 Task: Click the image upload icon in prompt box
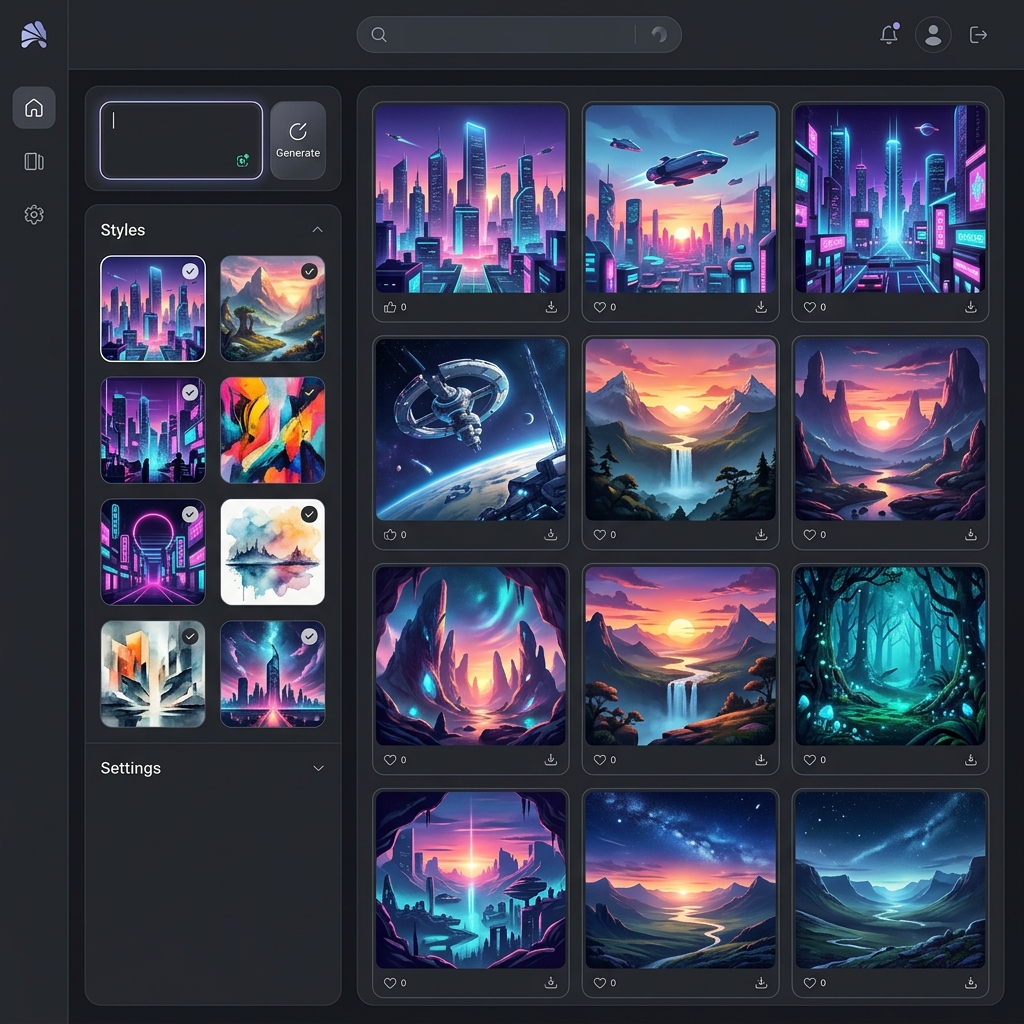(x=243, y=161)
